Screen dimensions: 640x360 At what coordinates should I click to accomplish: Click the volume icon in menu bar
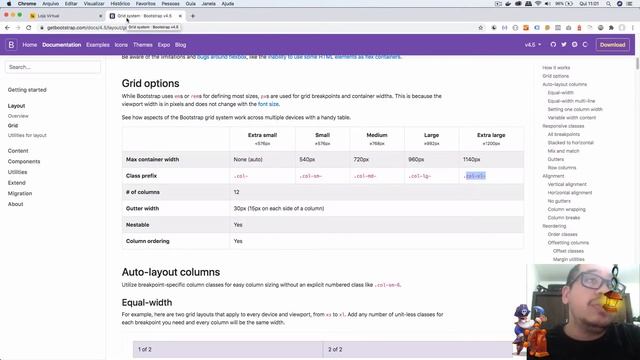pyautogui.click(x=548, y=4)
